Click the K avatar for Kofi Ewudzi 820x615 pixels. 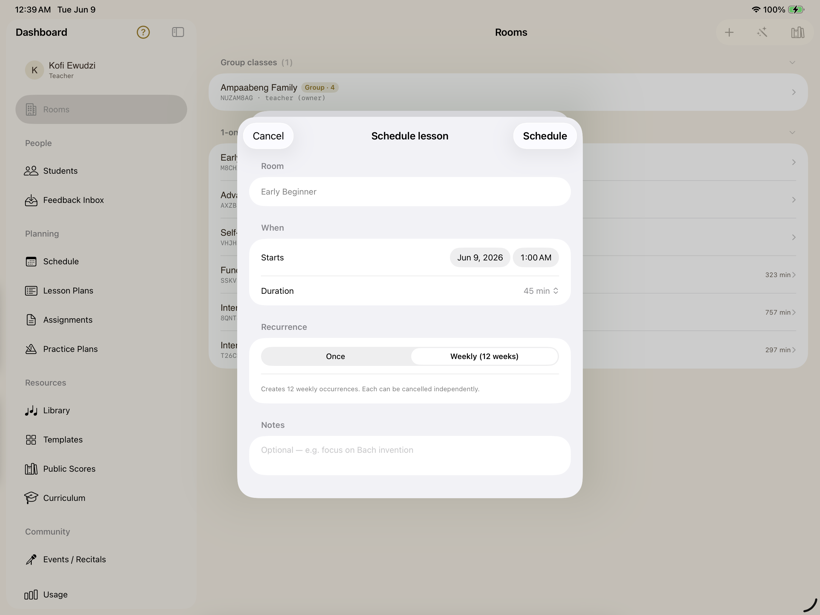(x=35, y=70)
